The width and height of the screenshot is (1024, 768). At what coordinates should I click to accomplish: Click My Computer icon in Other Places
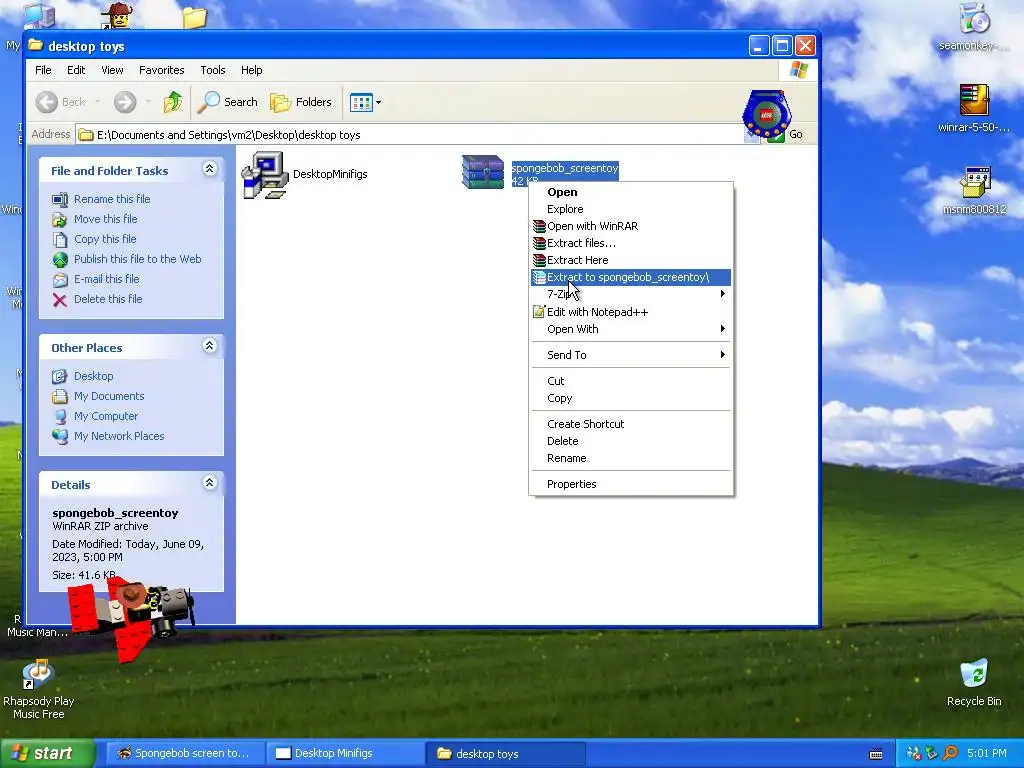pos(59,417)
